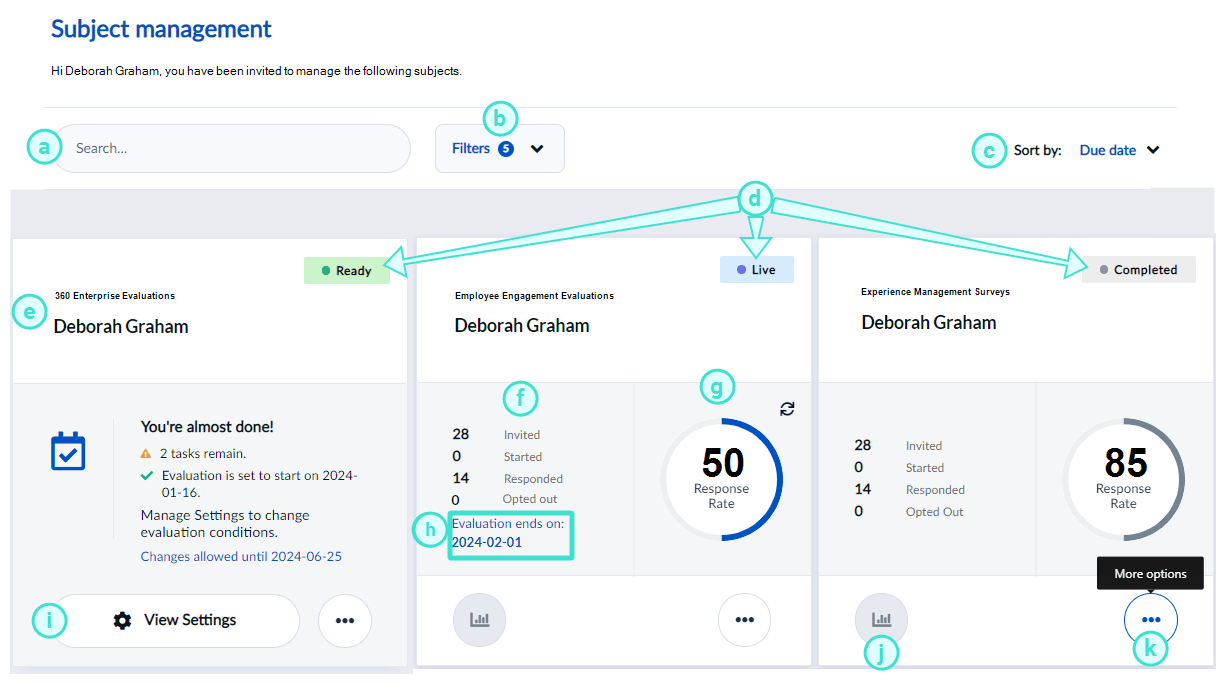Click the Ready status badge

tap(346, 270)
